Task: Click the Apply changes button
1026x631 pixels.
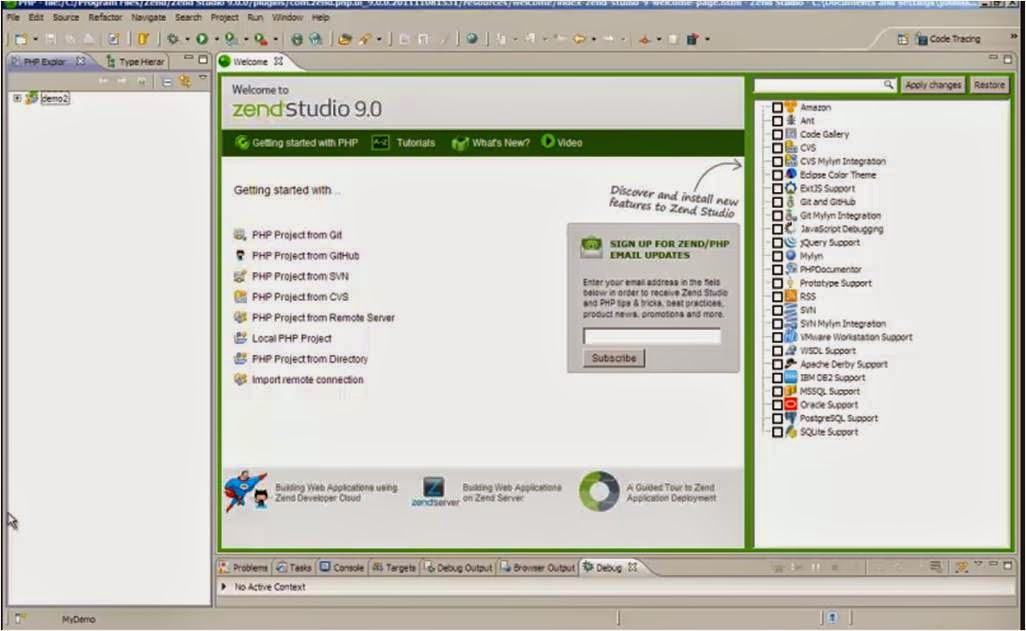Action: click(x=933, y=85)
